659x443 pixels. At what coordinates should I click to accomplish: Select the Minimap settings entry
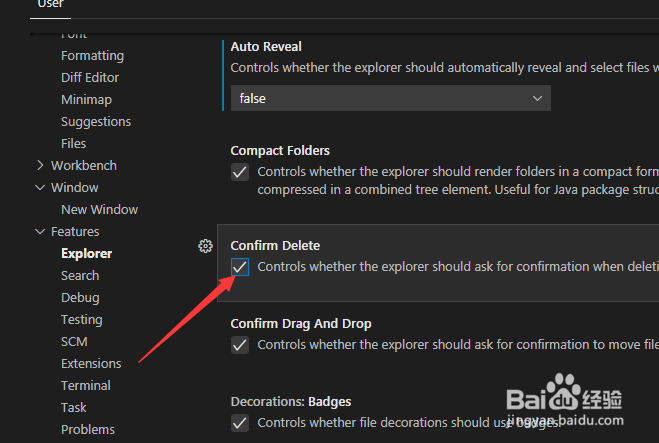[x=86, y=100]
